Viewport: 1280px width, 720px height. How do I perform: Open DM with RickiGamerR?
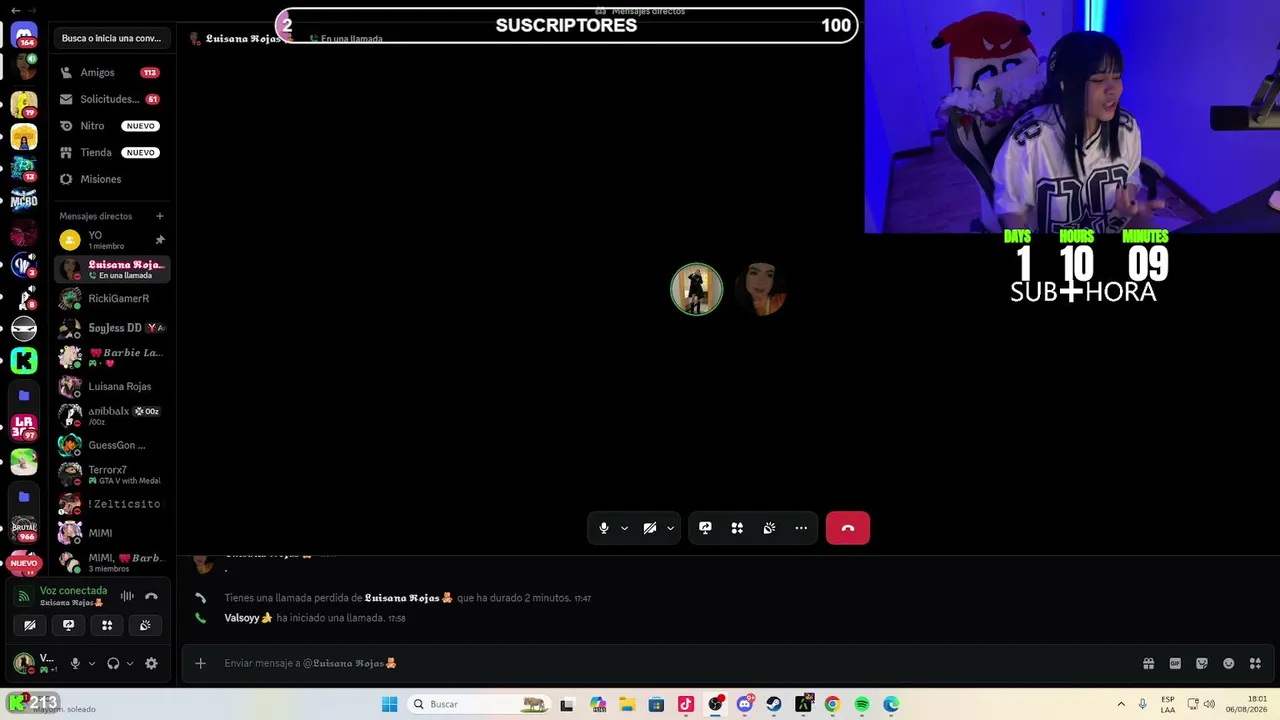111,298
